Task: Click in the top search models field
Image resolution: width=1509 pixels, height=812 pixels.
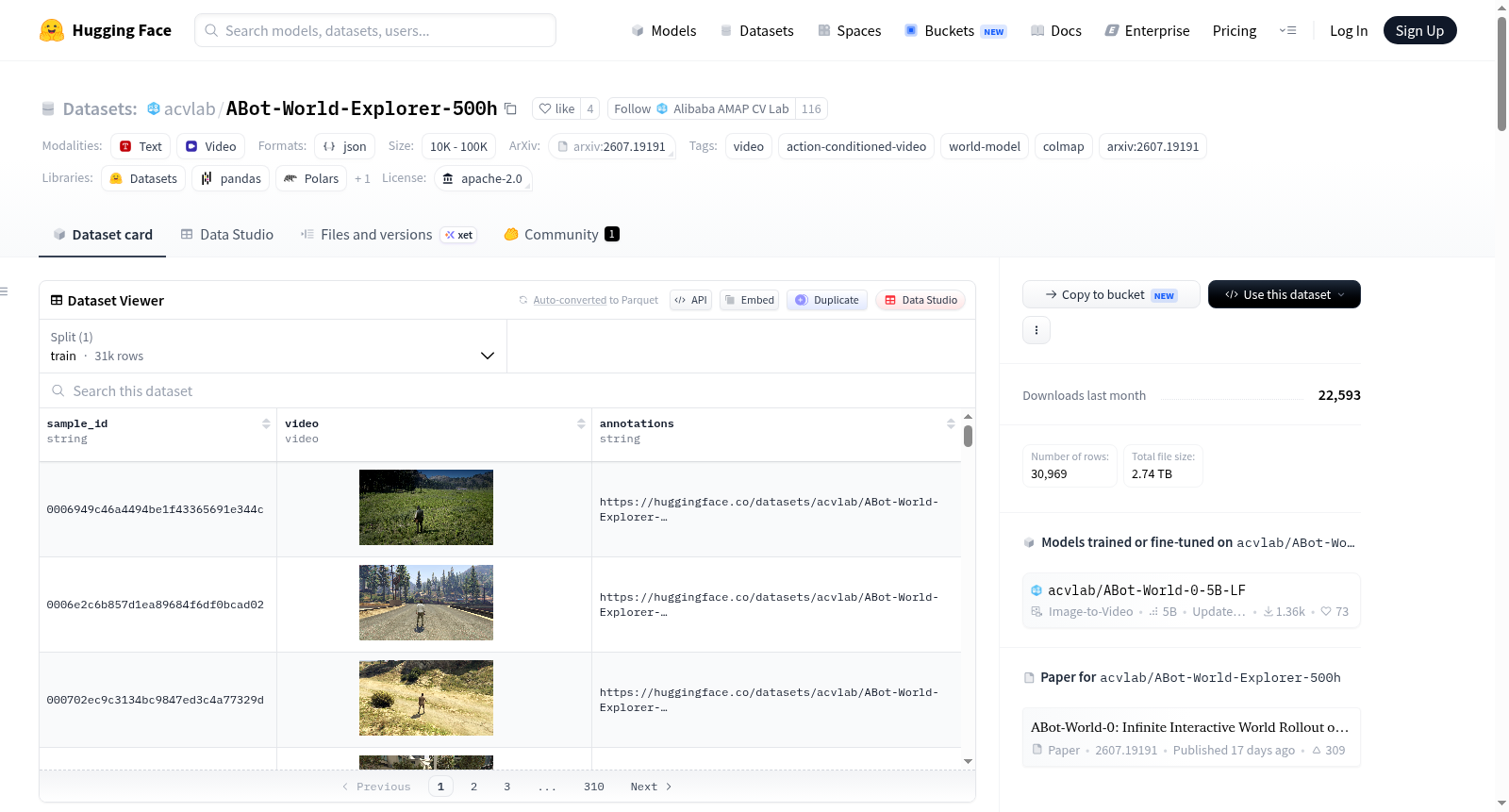Action: pos(375,30)
